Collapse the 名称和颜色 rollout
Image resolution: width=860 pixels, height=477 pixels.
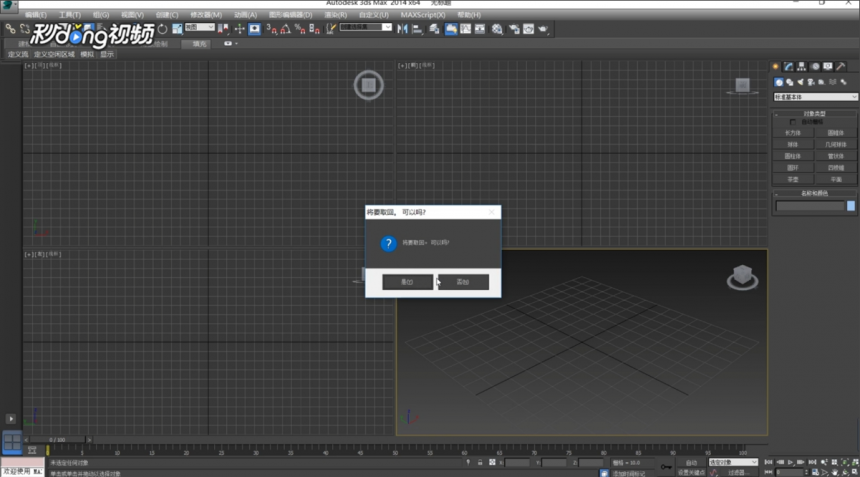pyautogui.click(x=814, y=194)
